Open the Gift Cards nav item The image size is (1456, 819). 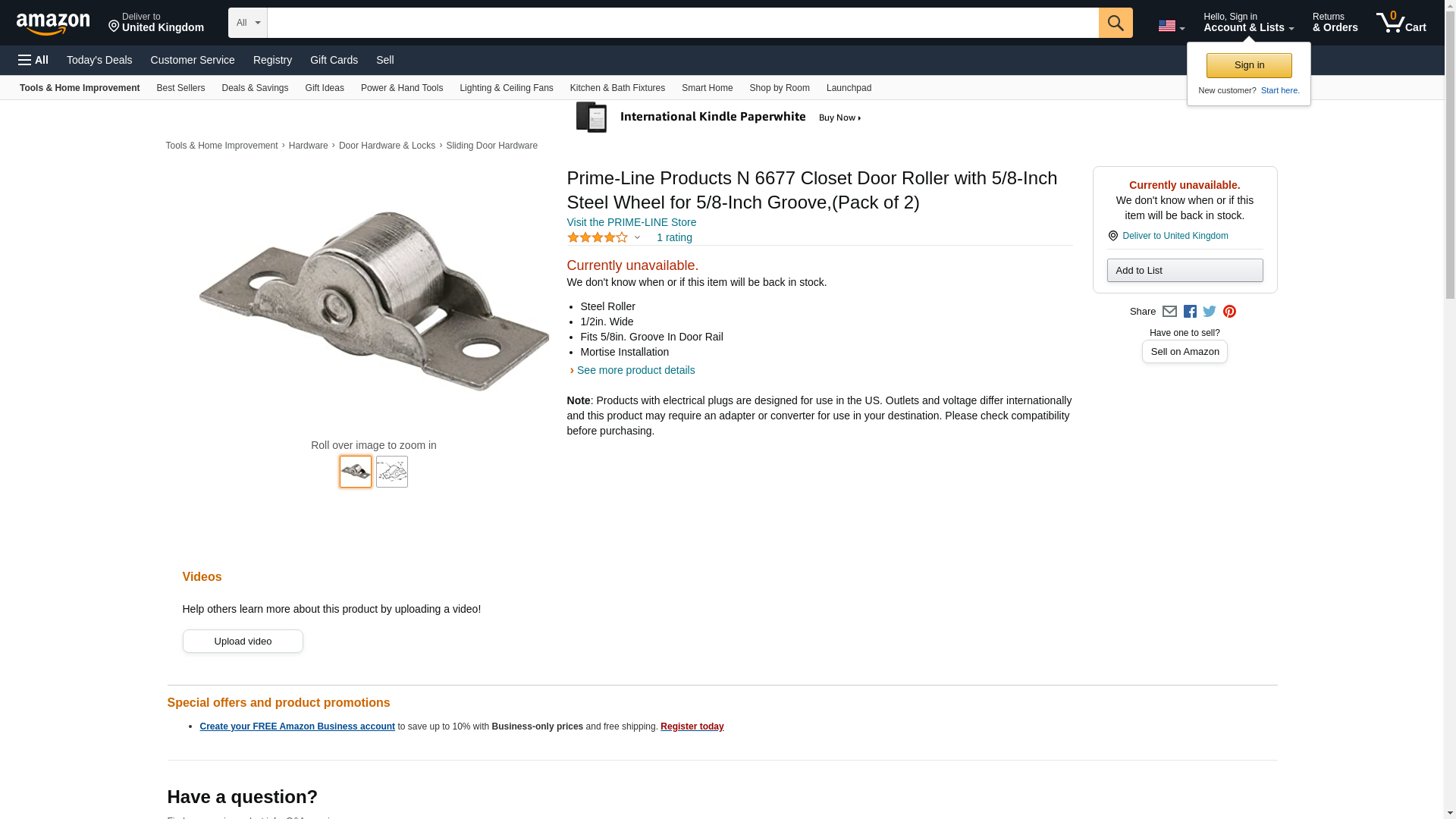pyautogui.click(x=334, y=60)
